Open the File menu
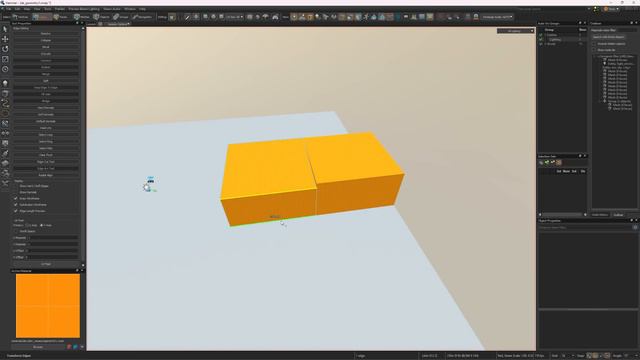640x360 pixels. pos(8,9)
